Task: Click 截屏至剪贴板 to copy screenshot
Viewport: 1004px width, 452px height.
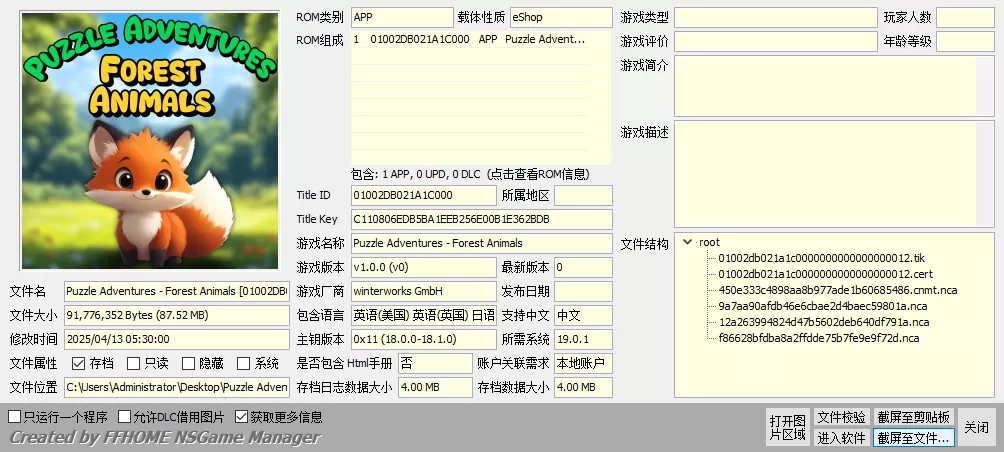Action: [x=913, y=416]
